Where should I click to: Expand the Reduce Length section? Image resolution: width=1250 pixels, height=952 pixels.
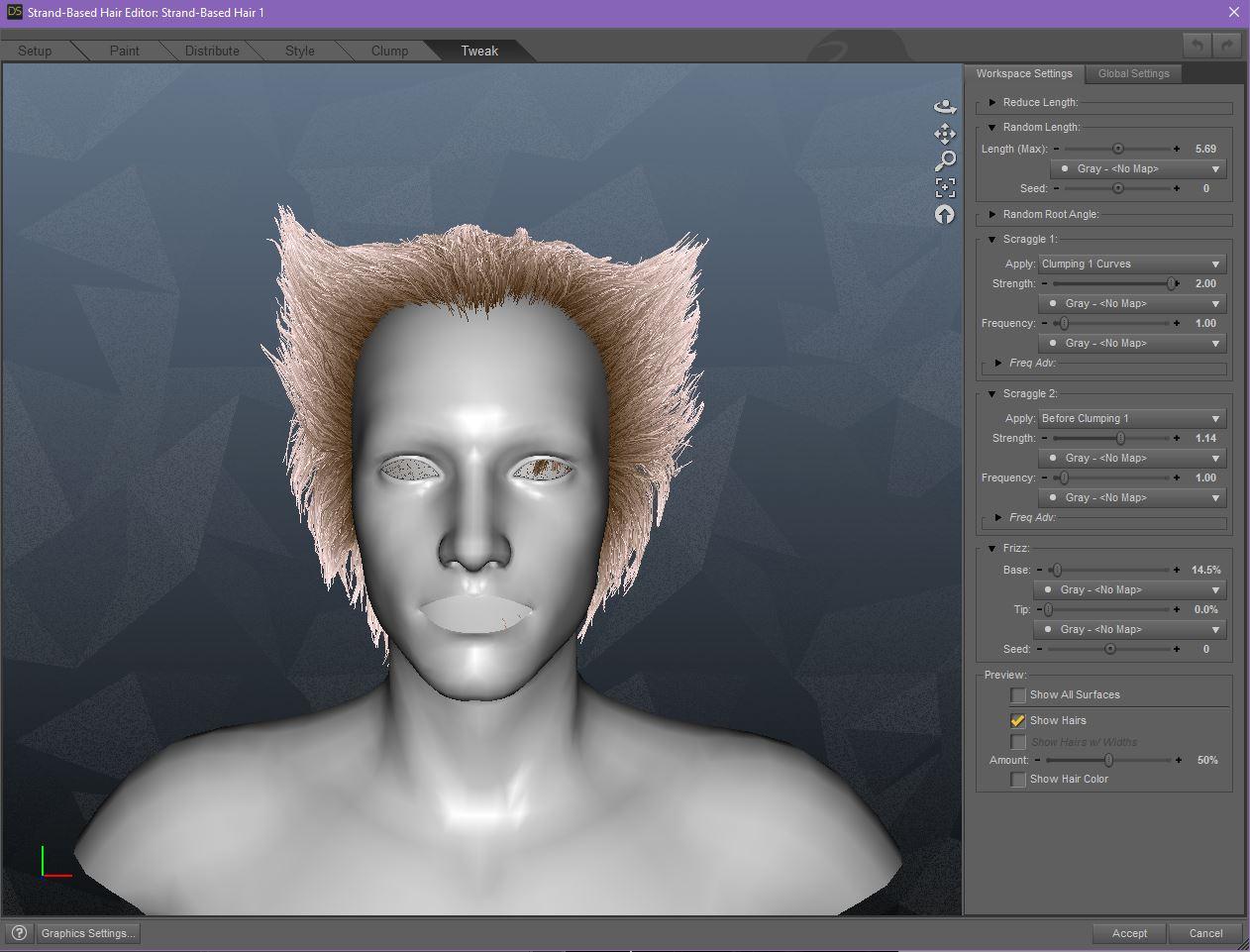[992, 102]
